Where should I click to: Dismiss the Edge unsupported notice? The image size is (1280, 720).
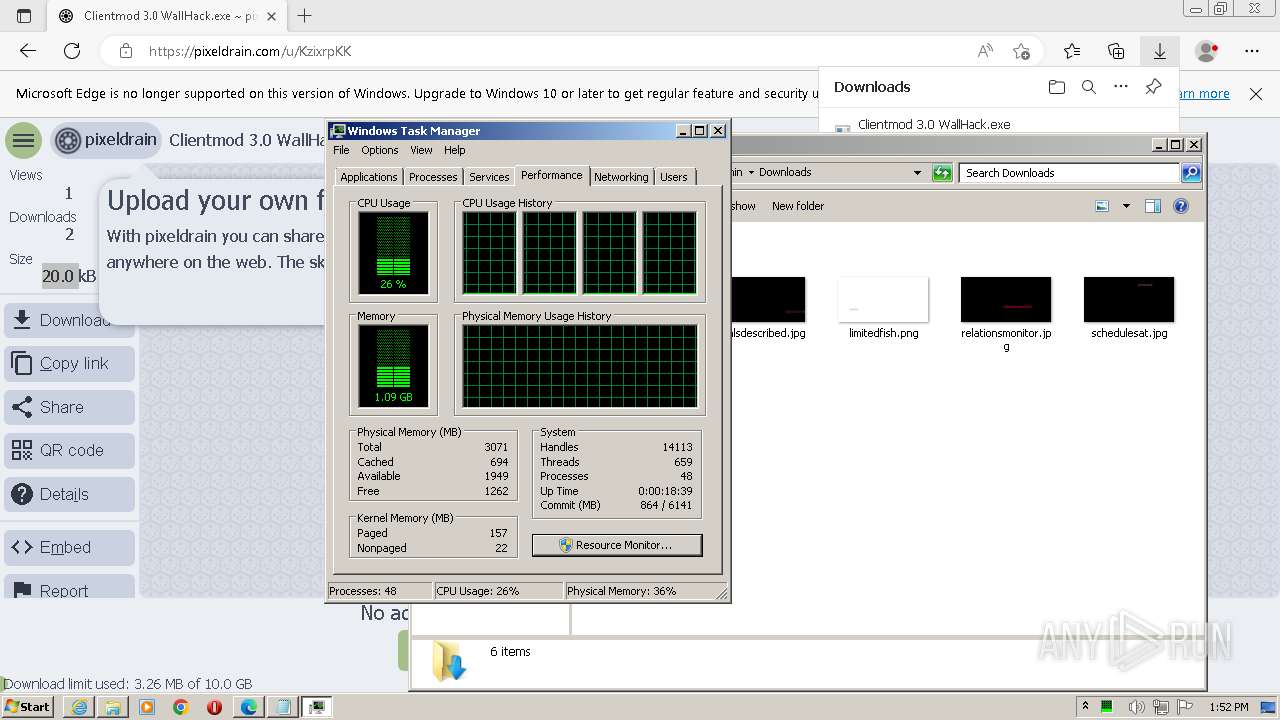pos(1256,94)
